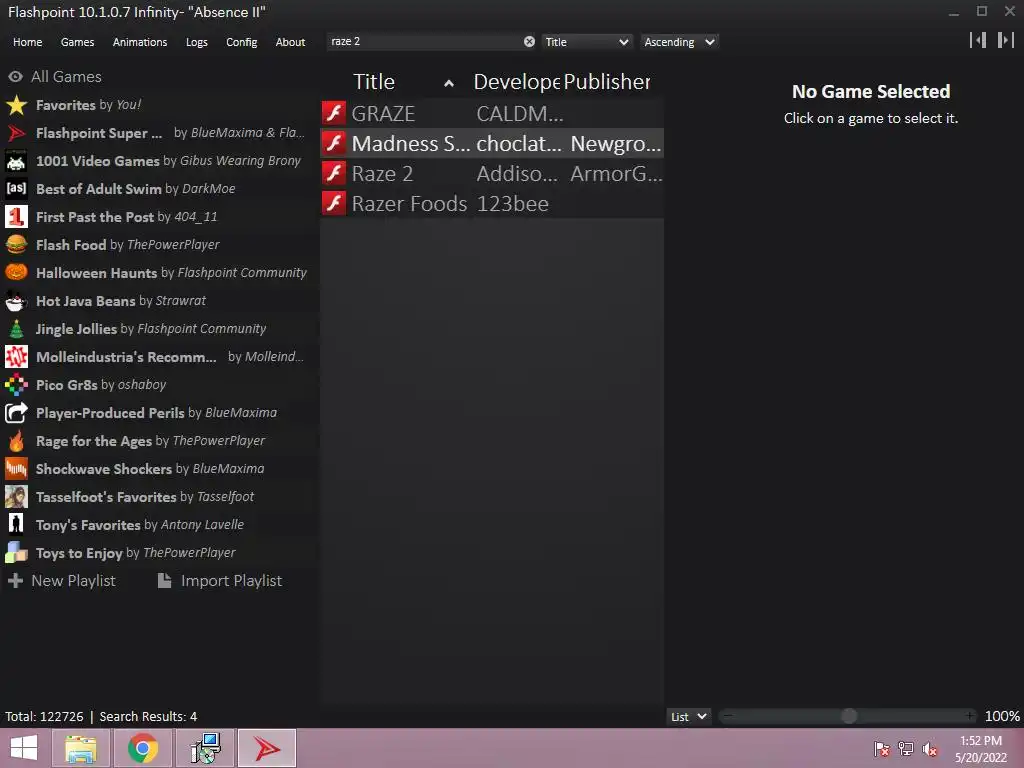The height and width of the screenshot is (768, 1024).
Task: Open File Explorer from the taskbar
Action: [81, 748]
